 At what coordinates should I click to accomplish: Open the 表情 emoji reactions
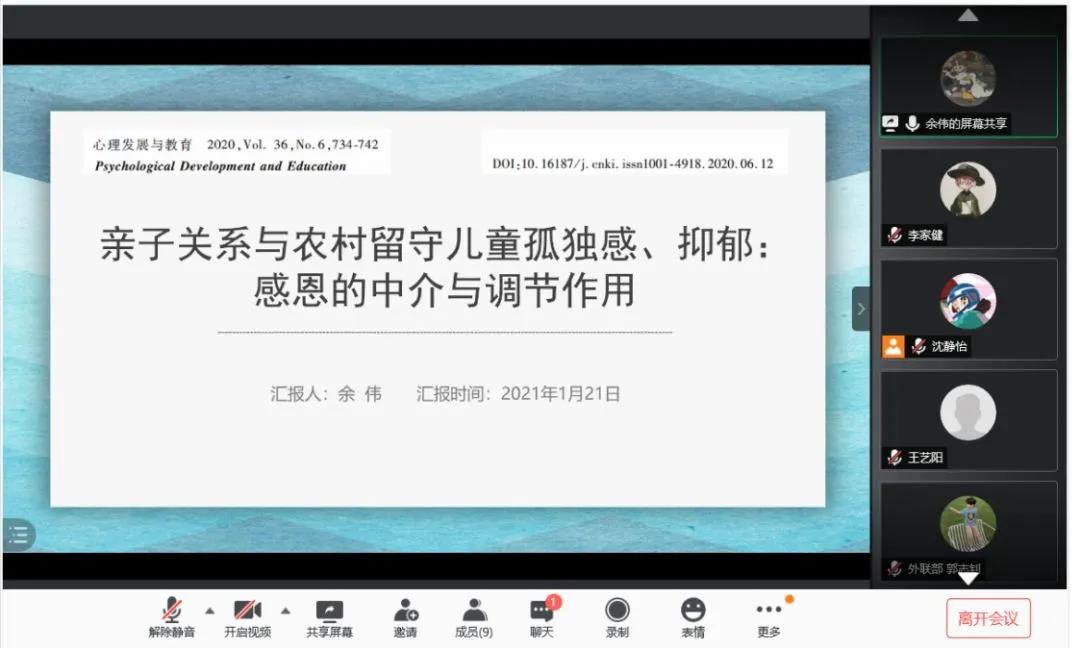click(x=693, y=617)
